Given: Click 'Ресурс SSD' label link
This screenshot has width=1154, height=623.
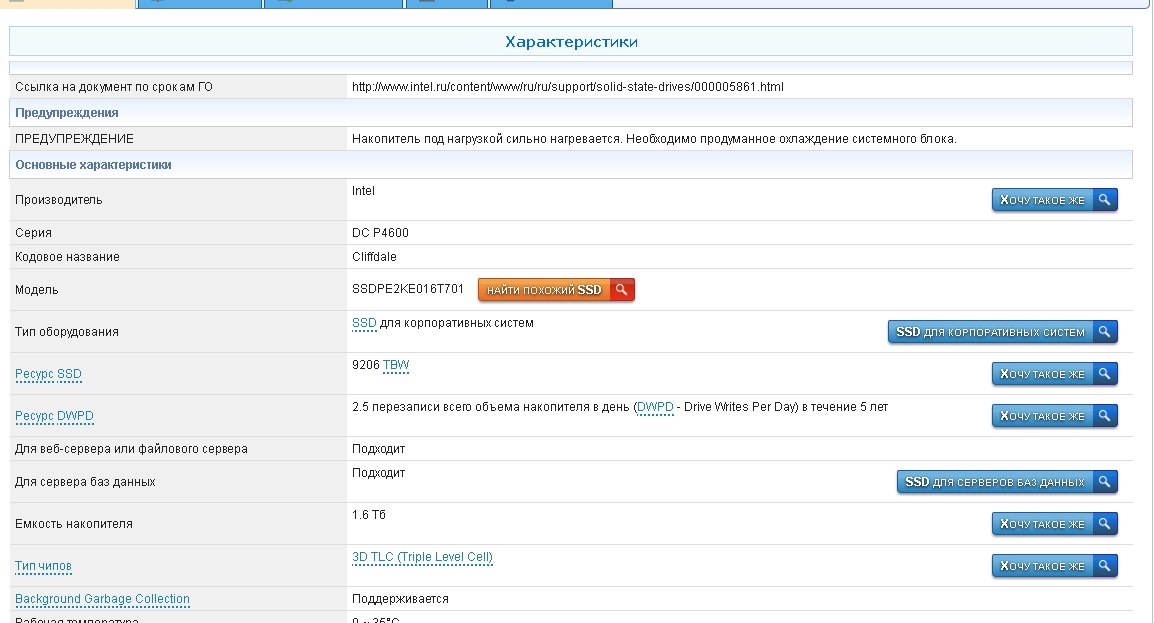Looking at the screenshot, I should pos(49,374).
